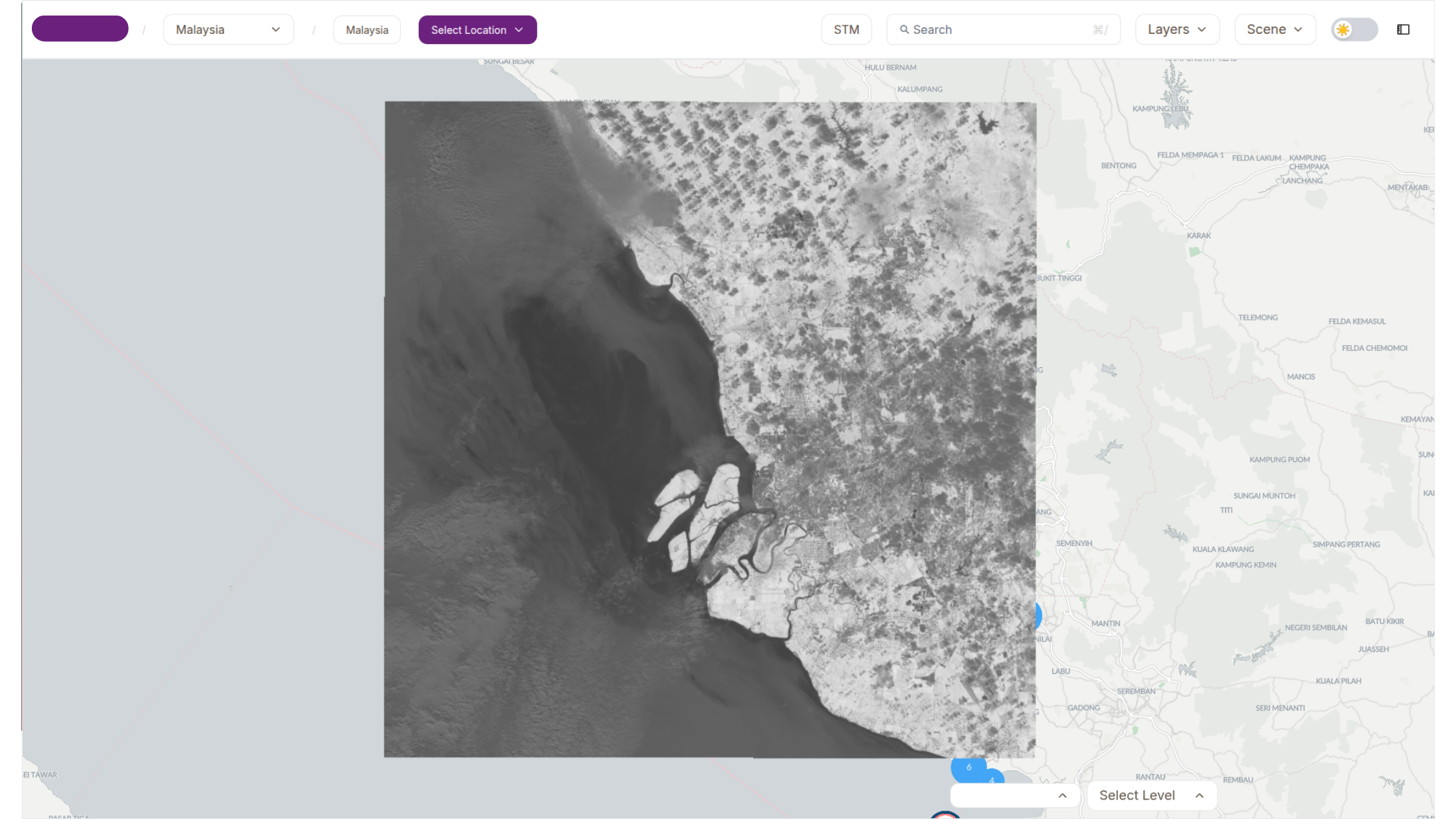Image resolution: width=1456 pixels, height=819 pixels.
Task: Open the Layers dropdown
Action: tap(1177, 30)
